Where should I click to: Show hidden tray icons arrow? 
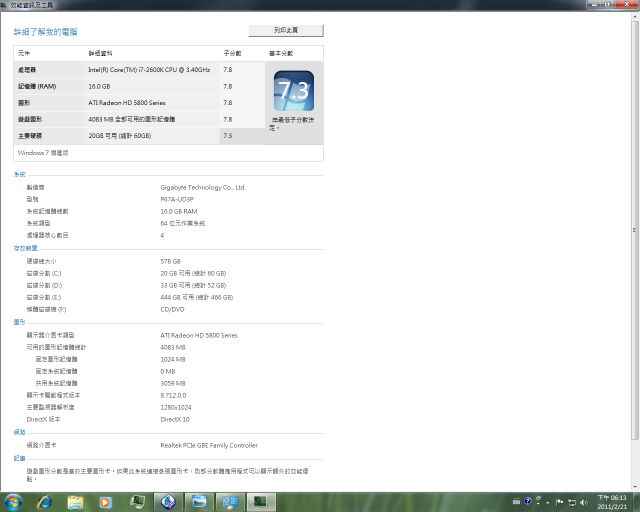[x=547, y=502]
